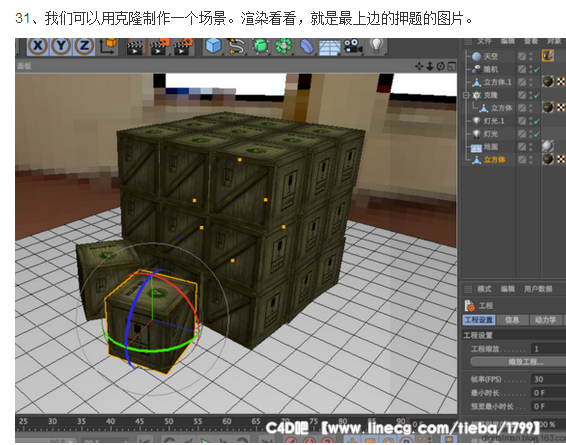Click the 工程 project settings icon
Image resolution: width=566 pixels, height=445 pixels.
click(470, 306)
